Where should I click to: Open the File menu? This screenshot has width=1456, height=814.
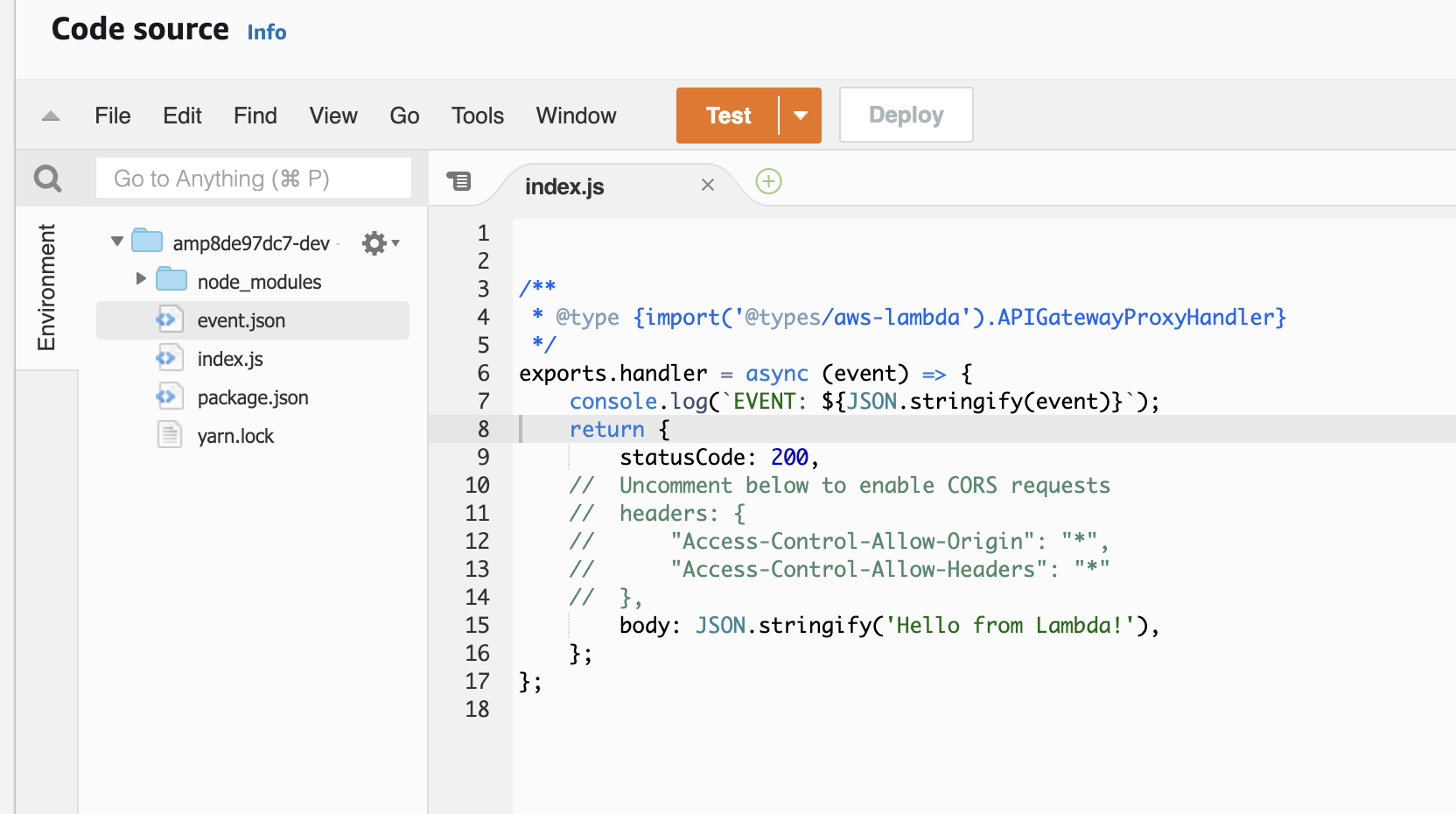point(113,116)
